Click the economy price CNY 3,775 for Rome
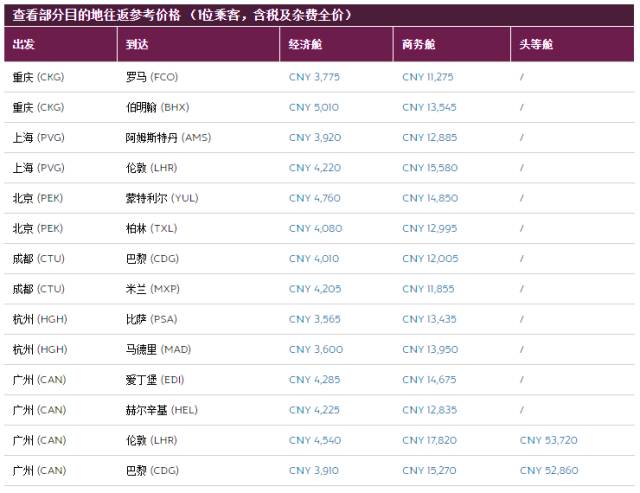Screen dimensions: 640x493 314,77
